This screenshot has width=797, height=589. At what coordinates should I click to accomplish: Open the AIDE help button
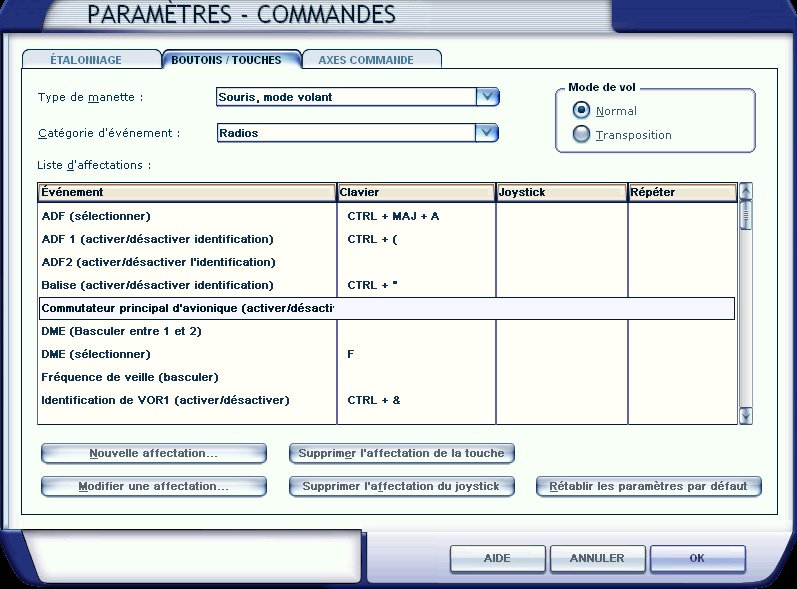coord(498,559)
